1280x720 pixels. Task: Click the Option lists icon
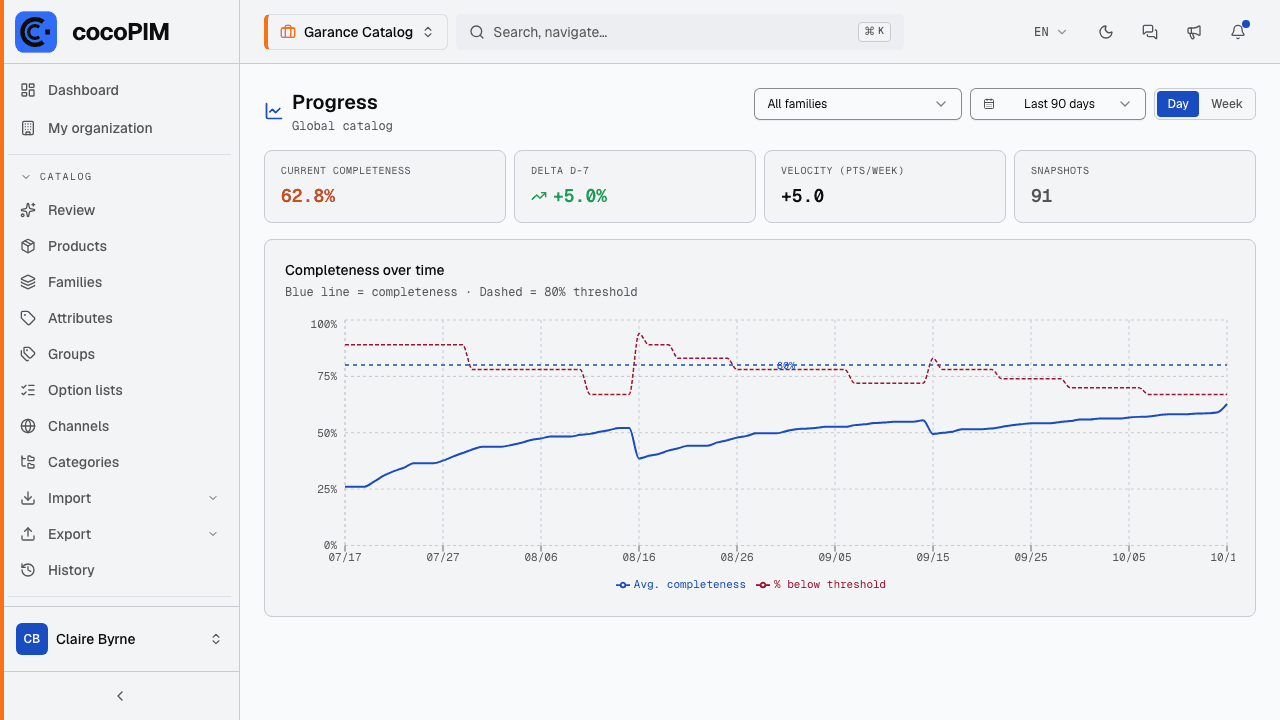click(x=28, y=390)
